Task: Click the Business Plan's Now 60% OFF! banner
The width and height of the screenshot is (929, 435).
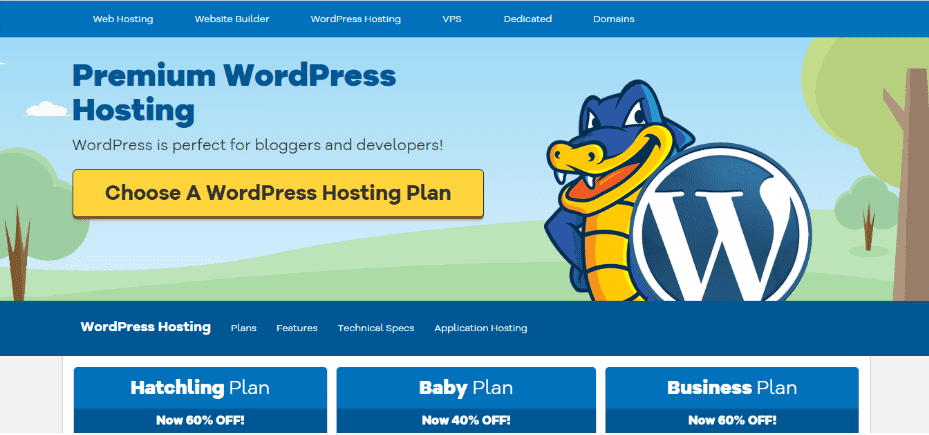Action: pyautogui.click(x=732, y=421)
